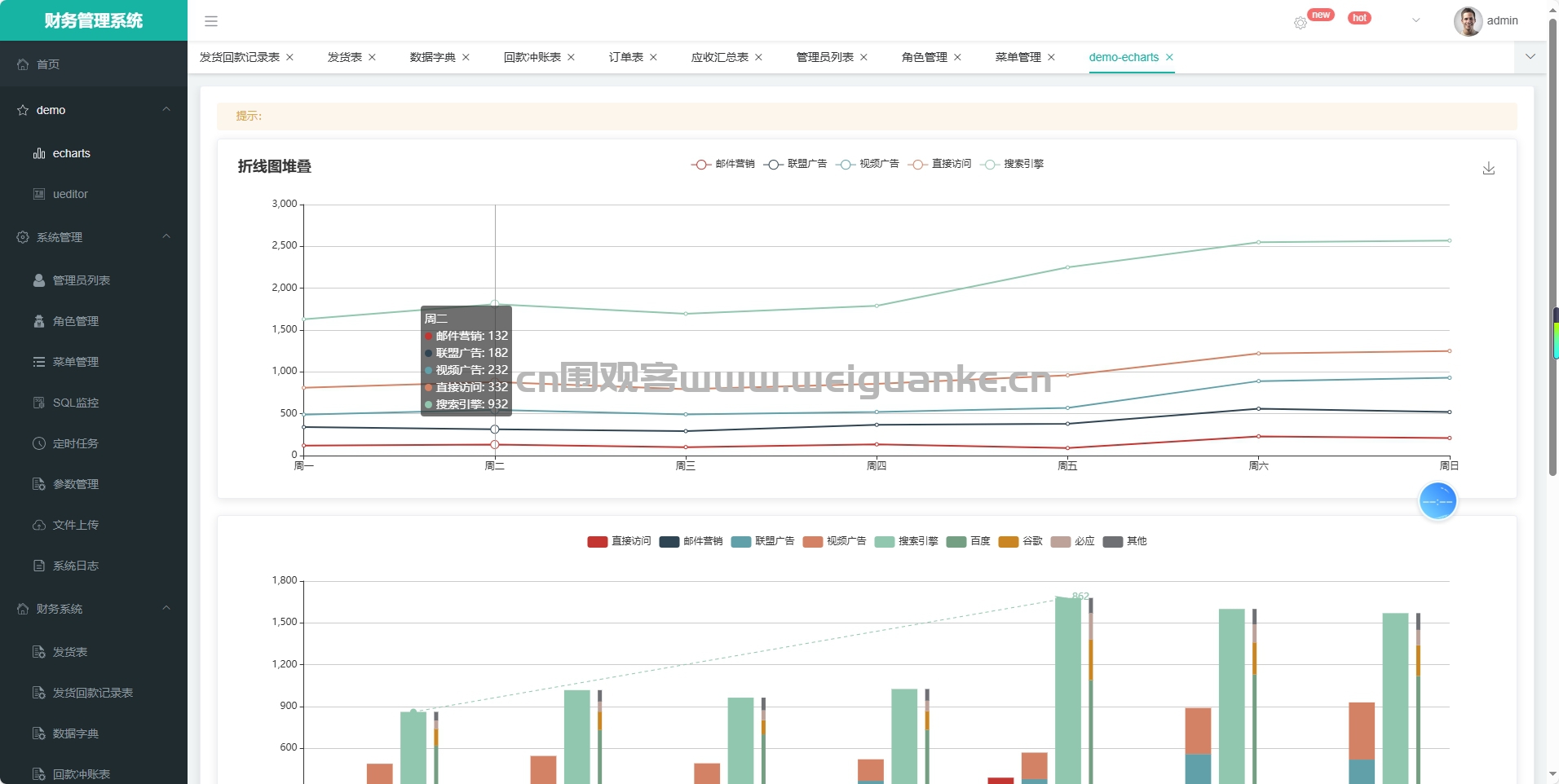
Task: Toggle 其他 series in bar chart legend
Action: pos(1125,541)
